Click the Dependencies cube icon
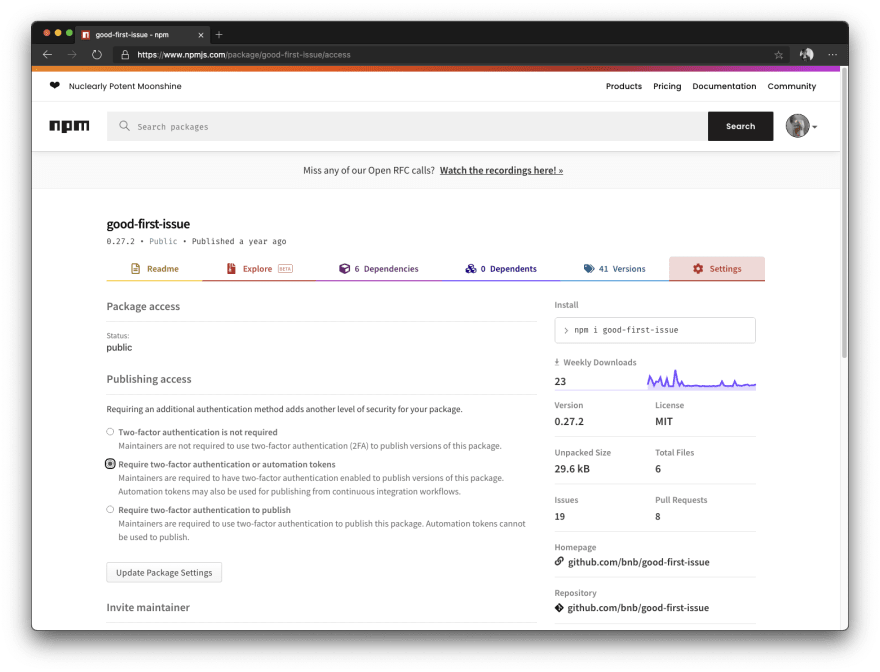This screenshot has width=880, height=672. point(345,268)
